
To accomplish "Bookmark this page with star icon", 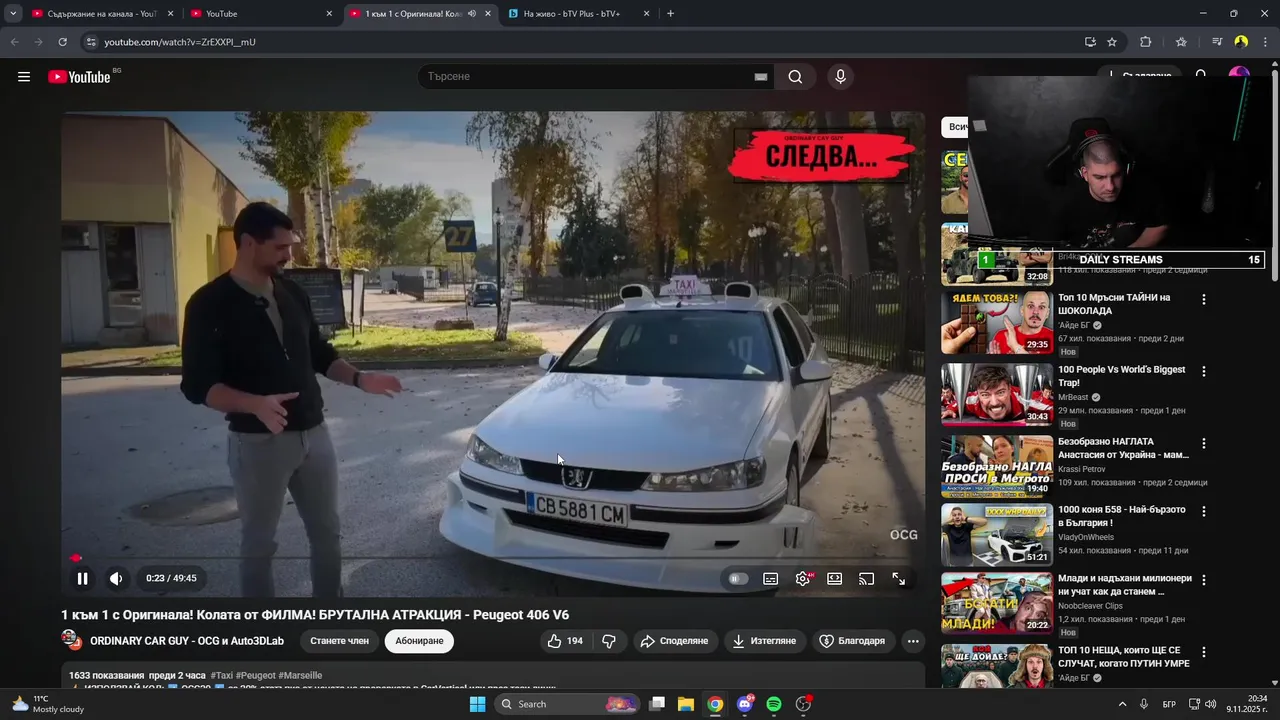I will pos(1112,42).
